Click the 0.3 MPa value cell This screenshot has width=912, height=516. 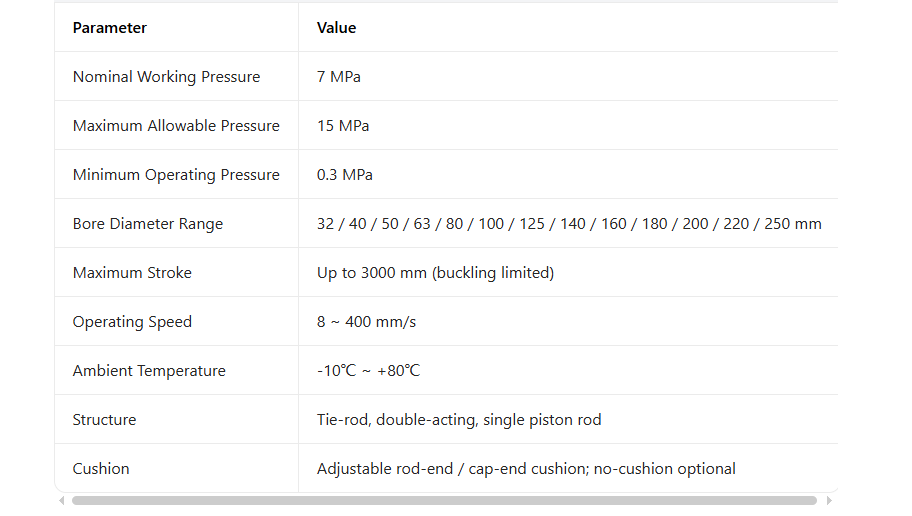click(x=345, y=175)
